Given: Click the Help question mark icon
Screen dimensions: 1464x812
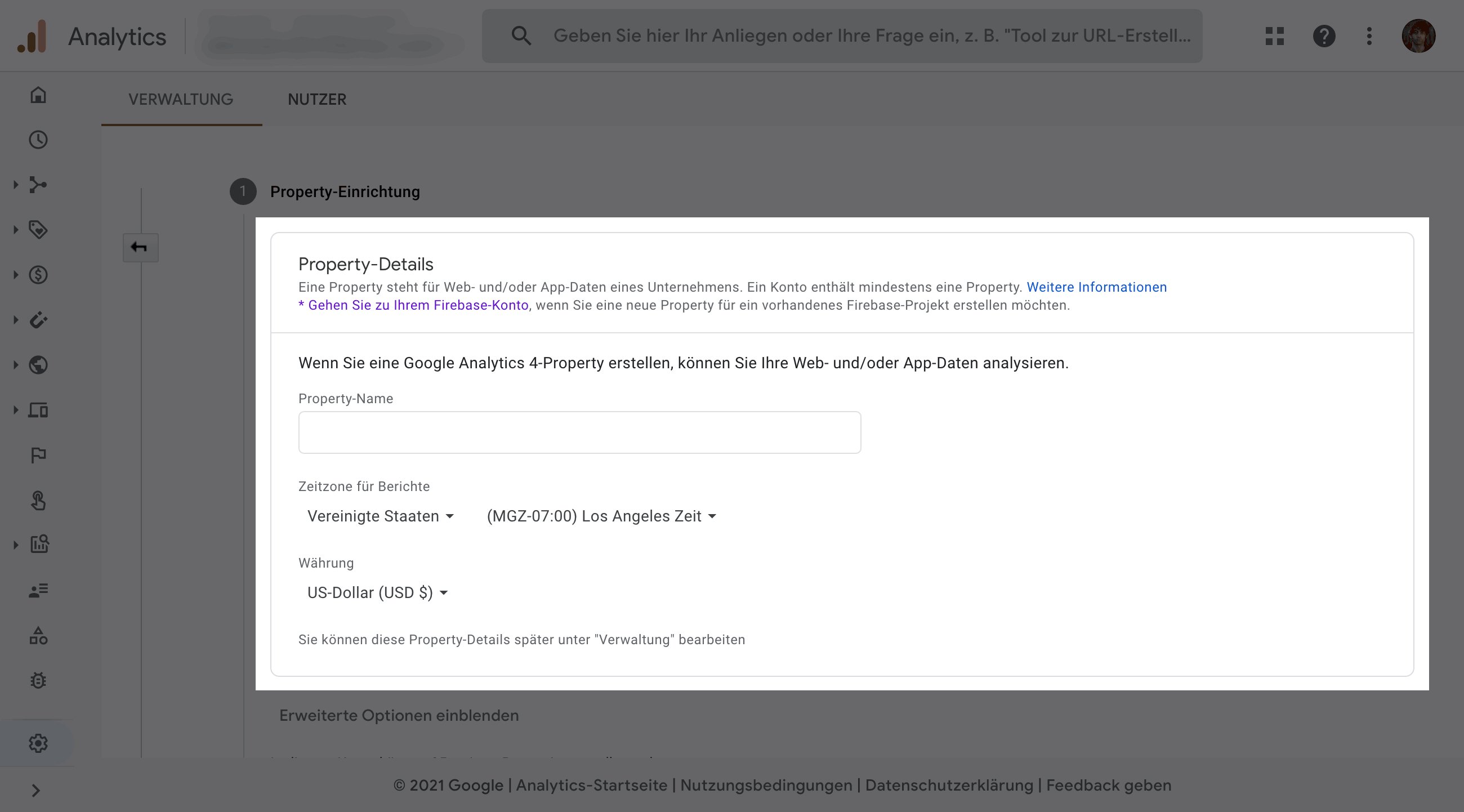Looking at the screenshot, I should pyautogui.click(x=1323, y=36).
